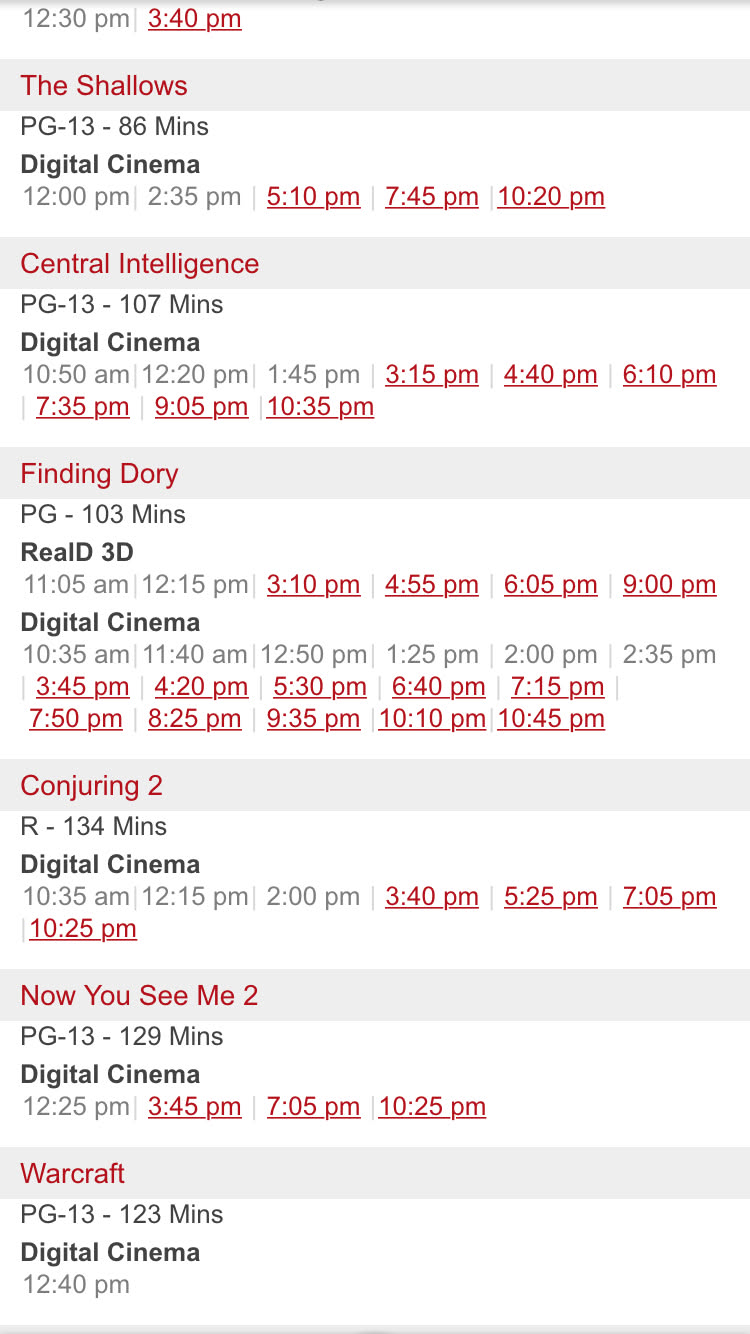The width and height of the screenshot is (750, 1334).
Task: Pick the 10:25 pm Conjuring 2 showing
Action: [83, 929]
